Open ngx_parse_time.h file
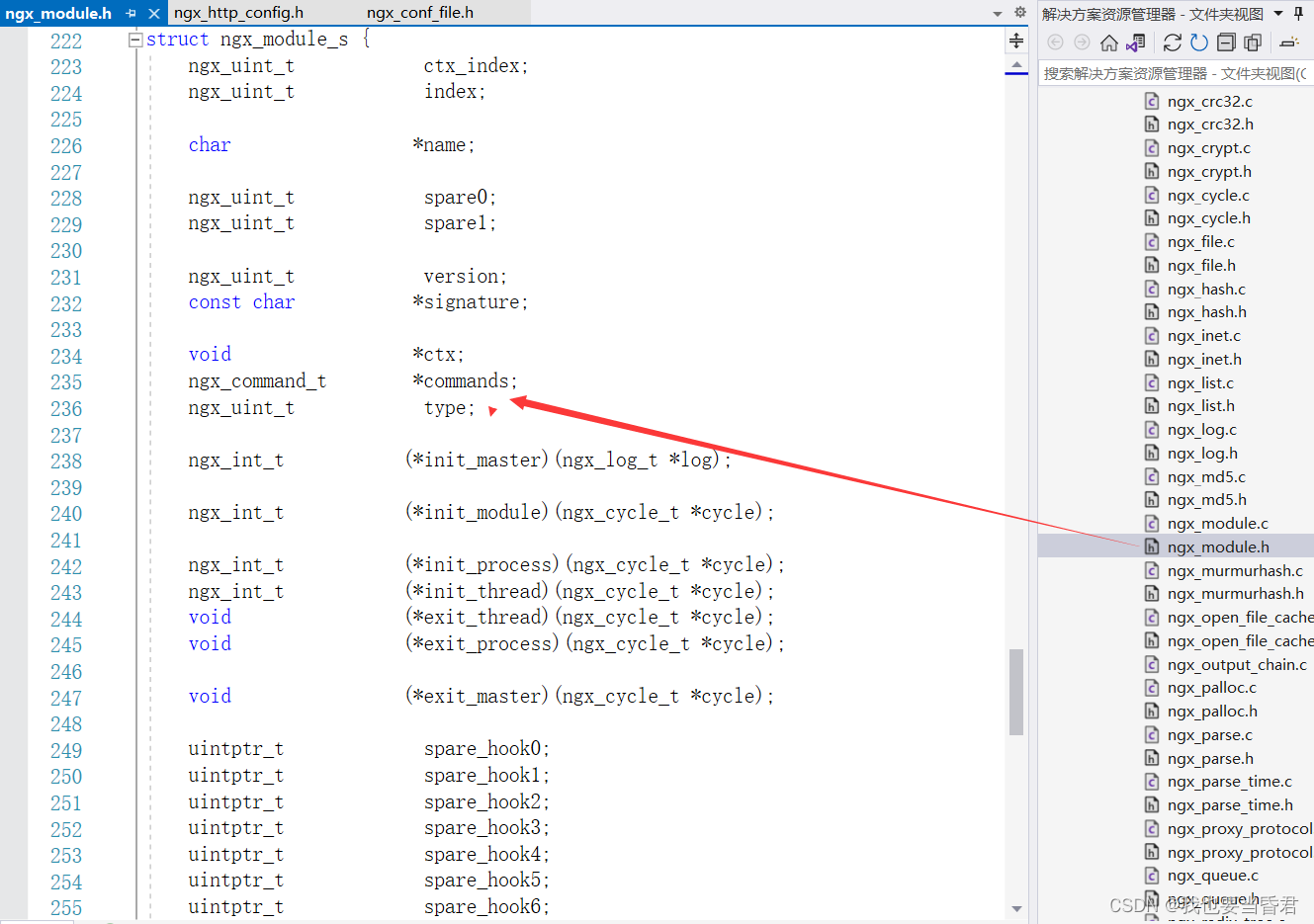The width and height of the screenshot is (1314, 924). (1230, 805)
